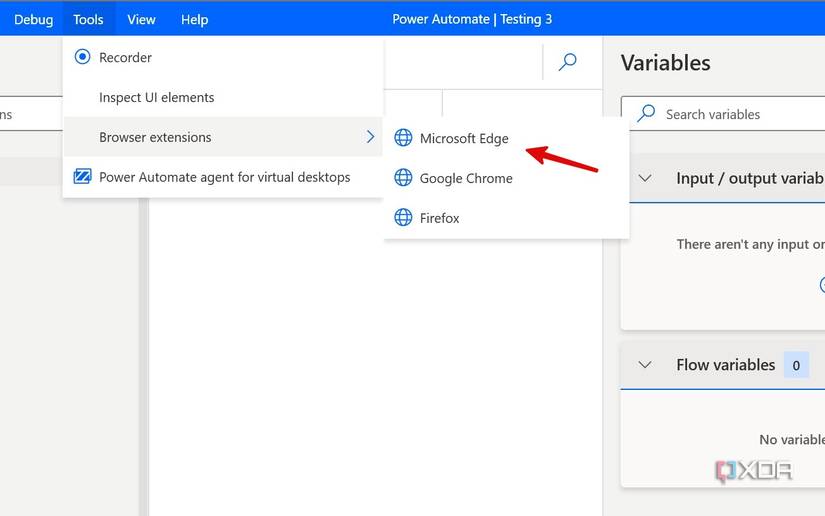
Task: Select Firefox extension
Action: coord(506,217)
